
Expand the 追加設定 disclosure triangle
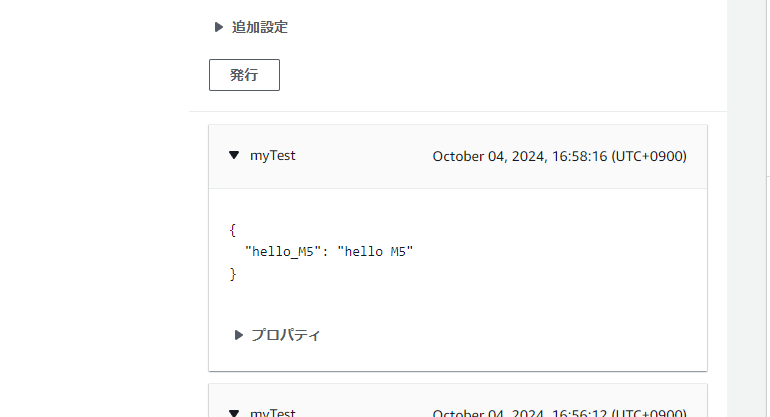219,28
